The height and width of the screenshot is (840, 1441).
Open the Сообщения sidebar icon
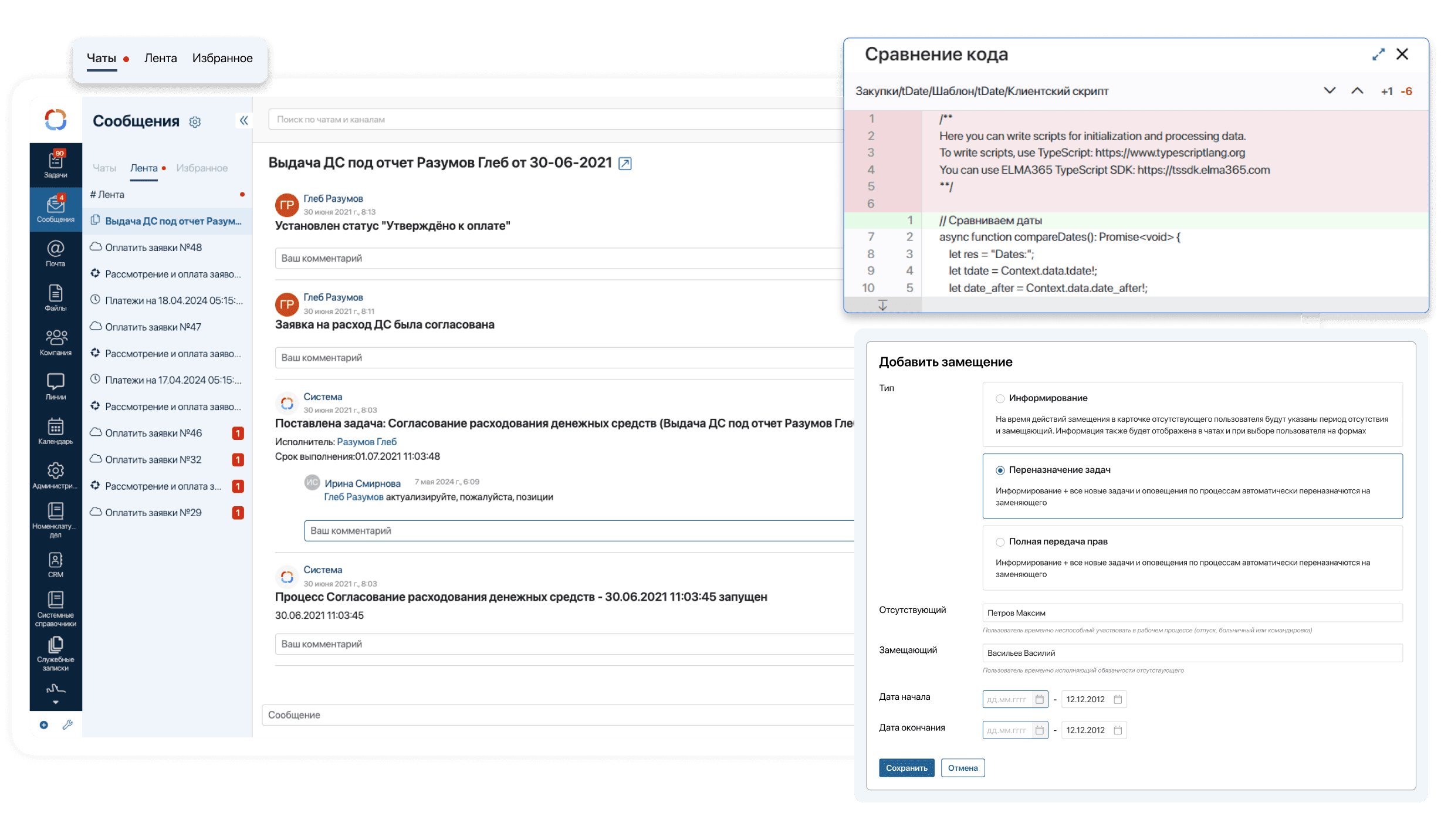tap(56, 209)
